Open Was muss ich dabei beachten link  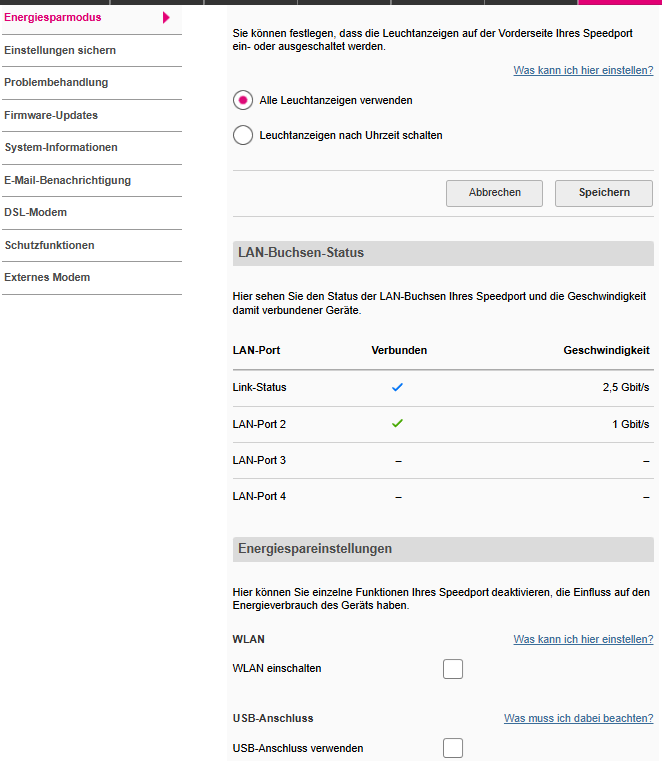(x=579, y=718)
